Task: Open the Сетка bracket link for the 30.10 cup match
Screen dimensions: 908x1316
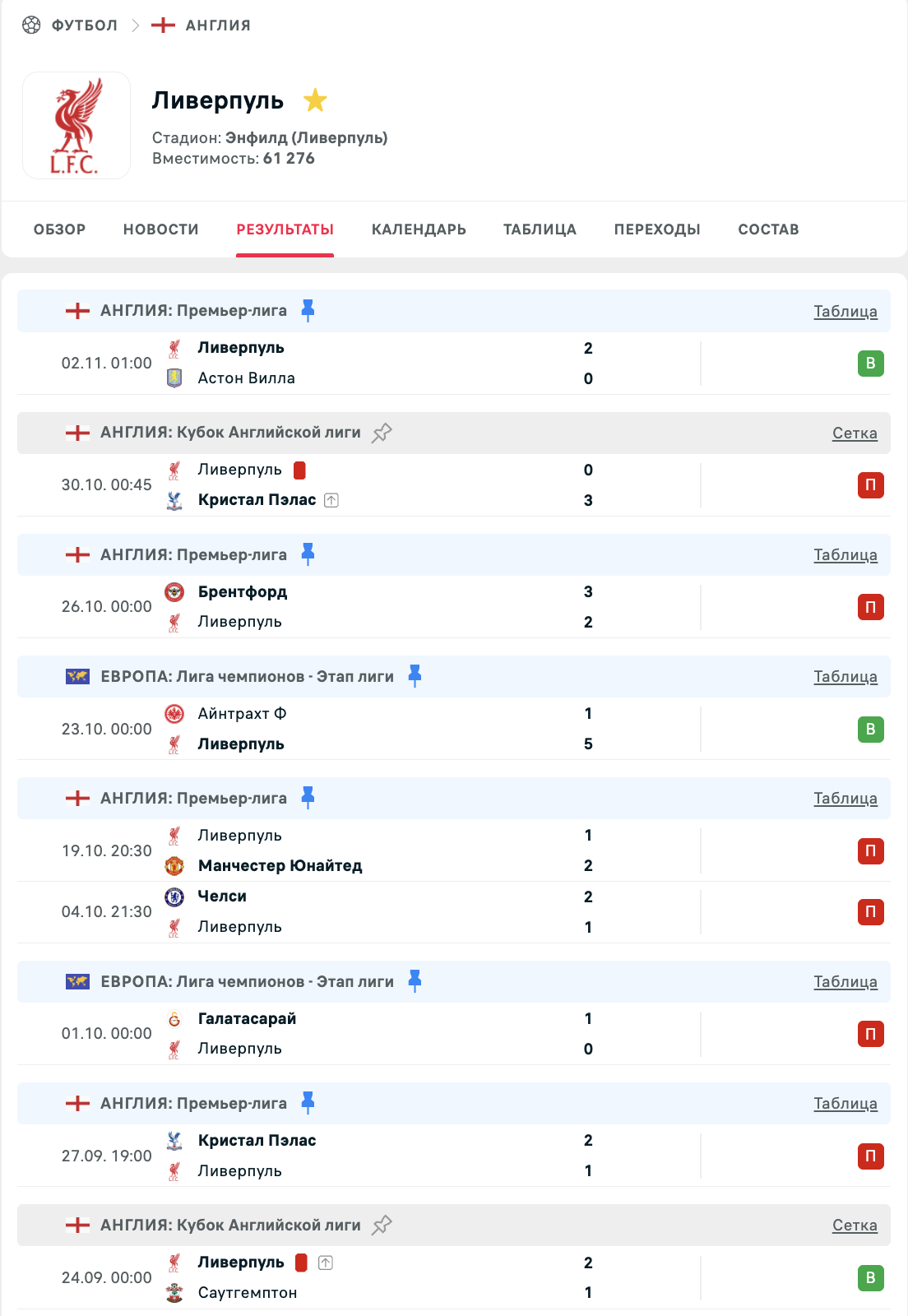Action: (x=854, y=433)
